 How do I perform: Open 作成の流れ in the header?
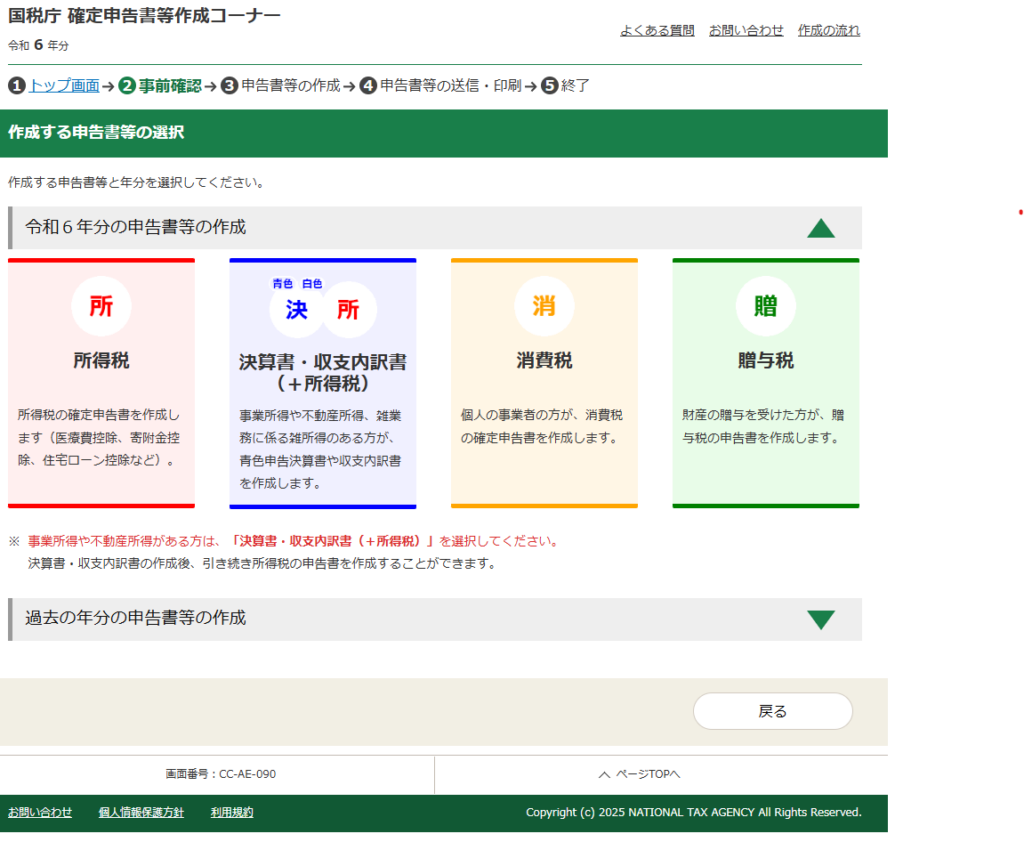(x=828, y=31)
